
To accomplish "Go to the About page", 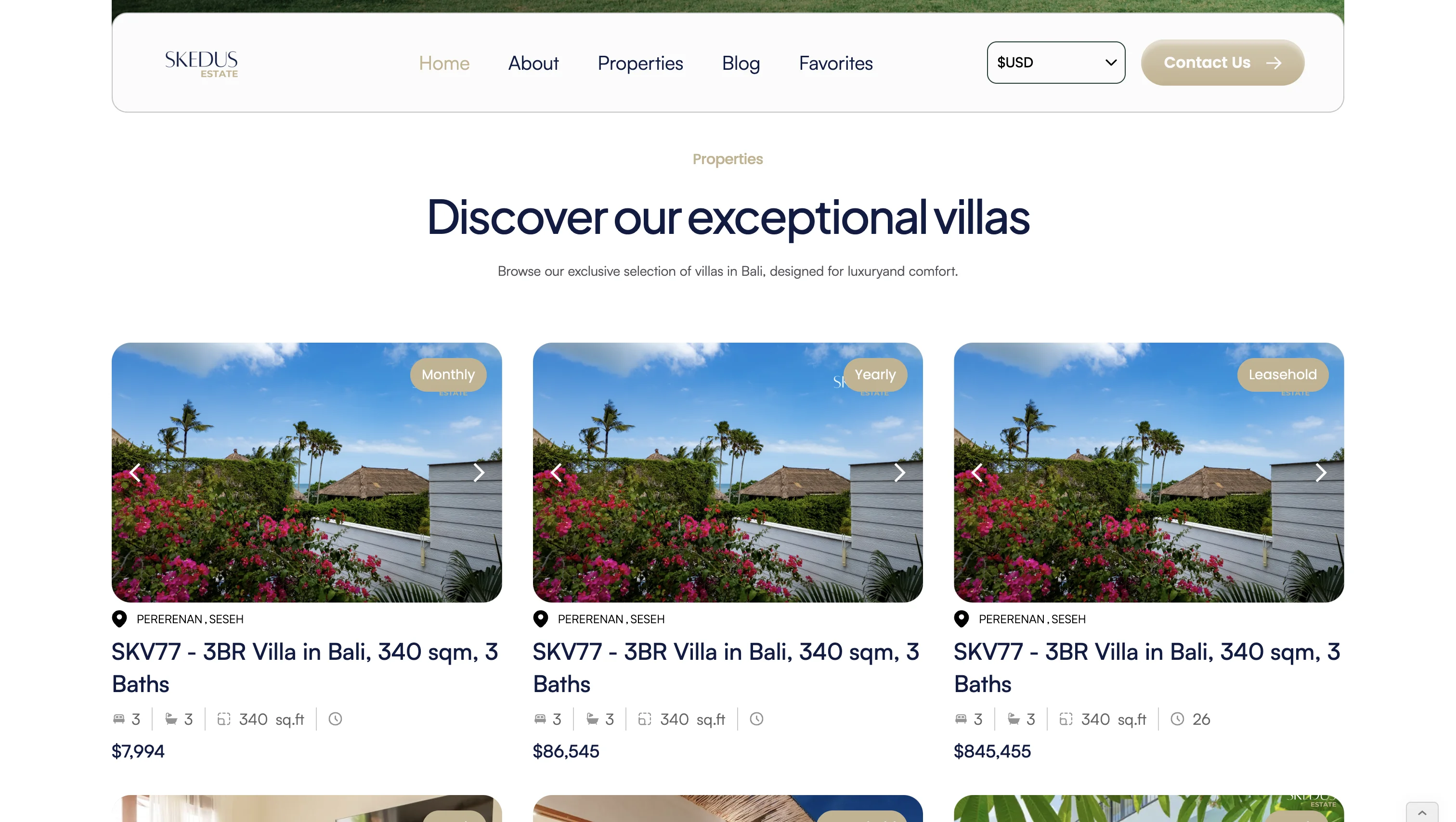I will (x=533, y=63).
